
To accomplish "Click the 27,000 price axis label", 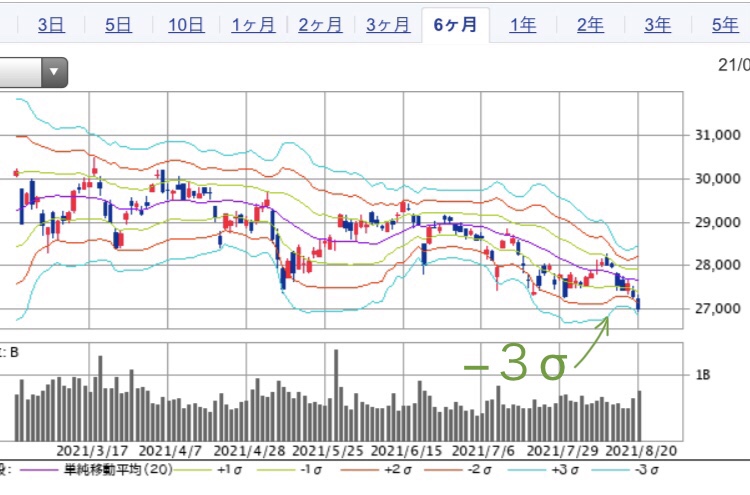I will click(x=717, y=308).
